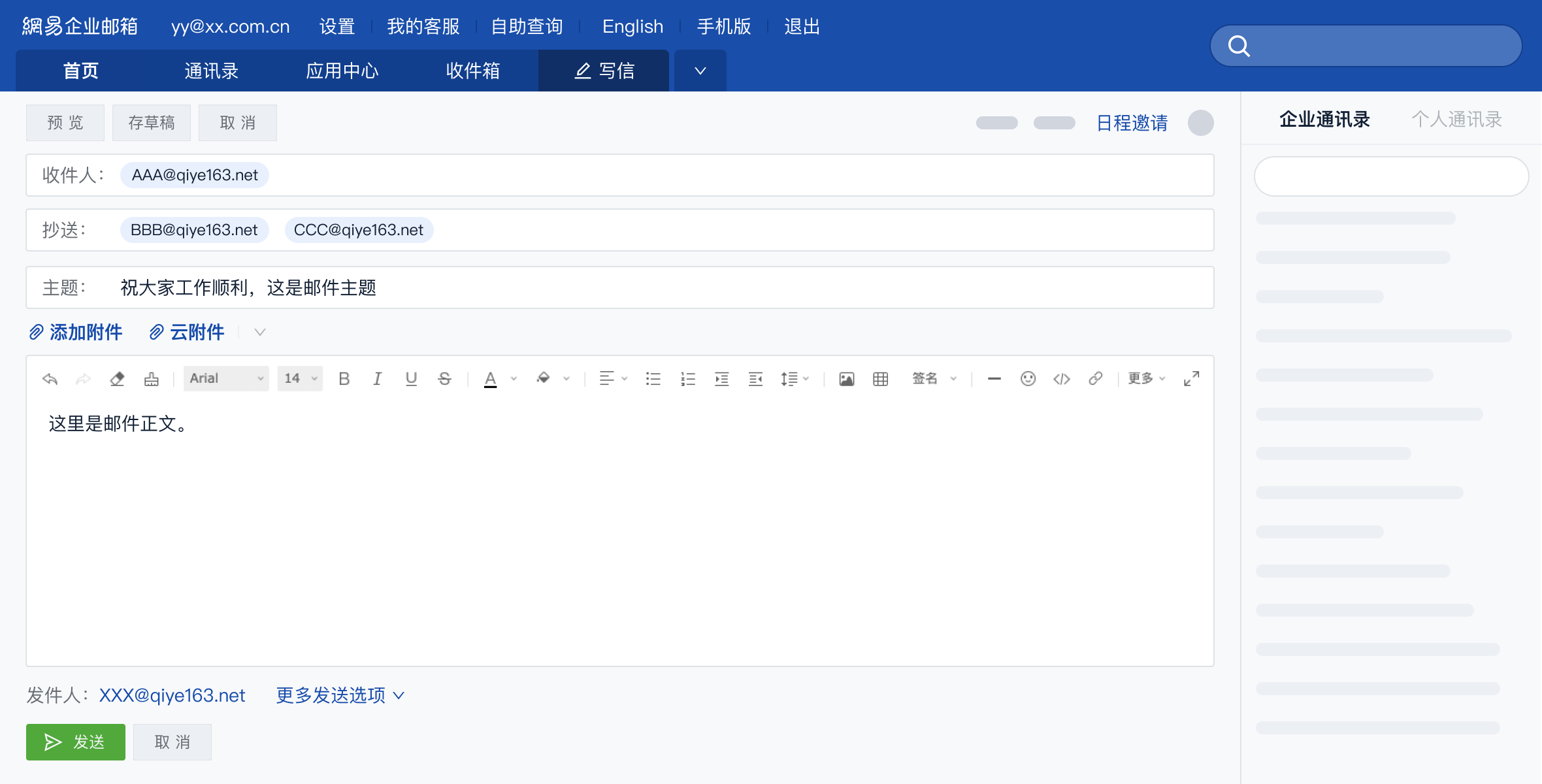Toggle bold formatting
This screenshot has width=1542, height=784.
pos(344,379)
